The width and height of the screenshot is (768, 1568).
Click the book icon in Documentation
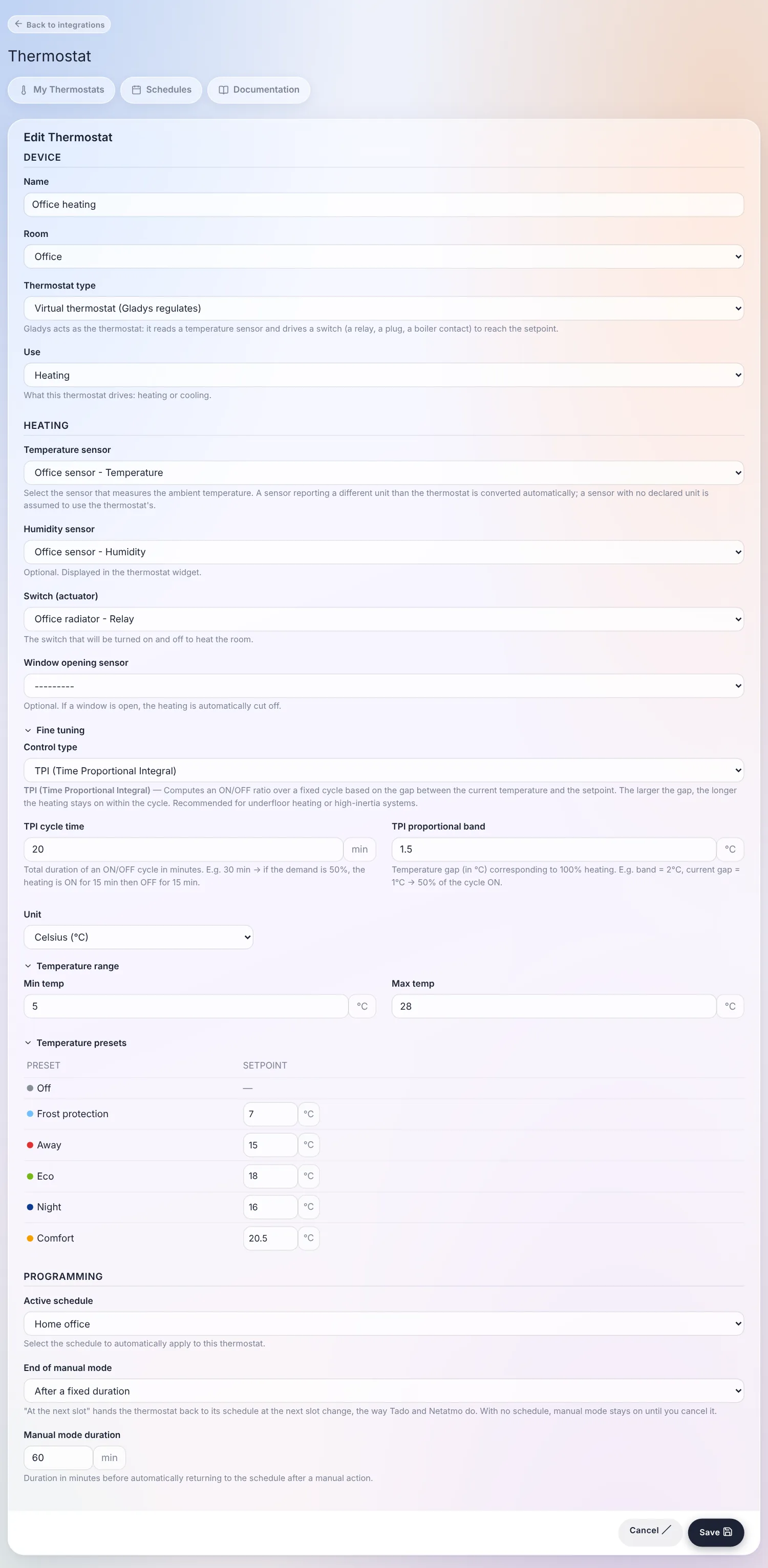click(x=224, y=90)
